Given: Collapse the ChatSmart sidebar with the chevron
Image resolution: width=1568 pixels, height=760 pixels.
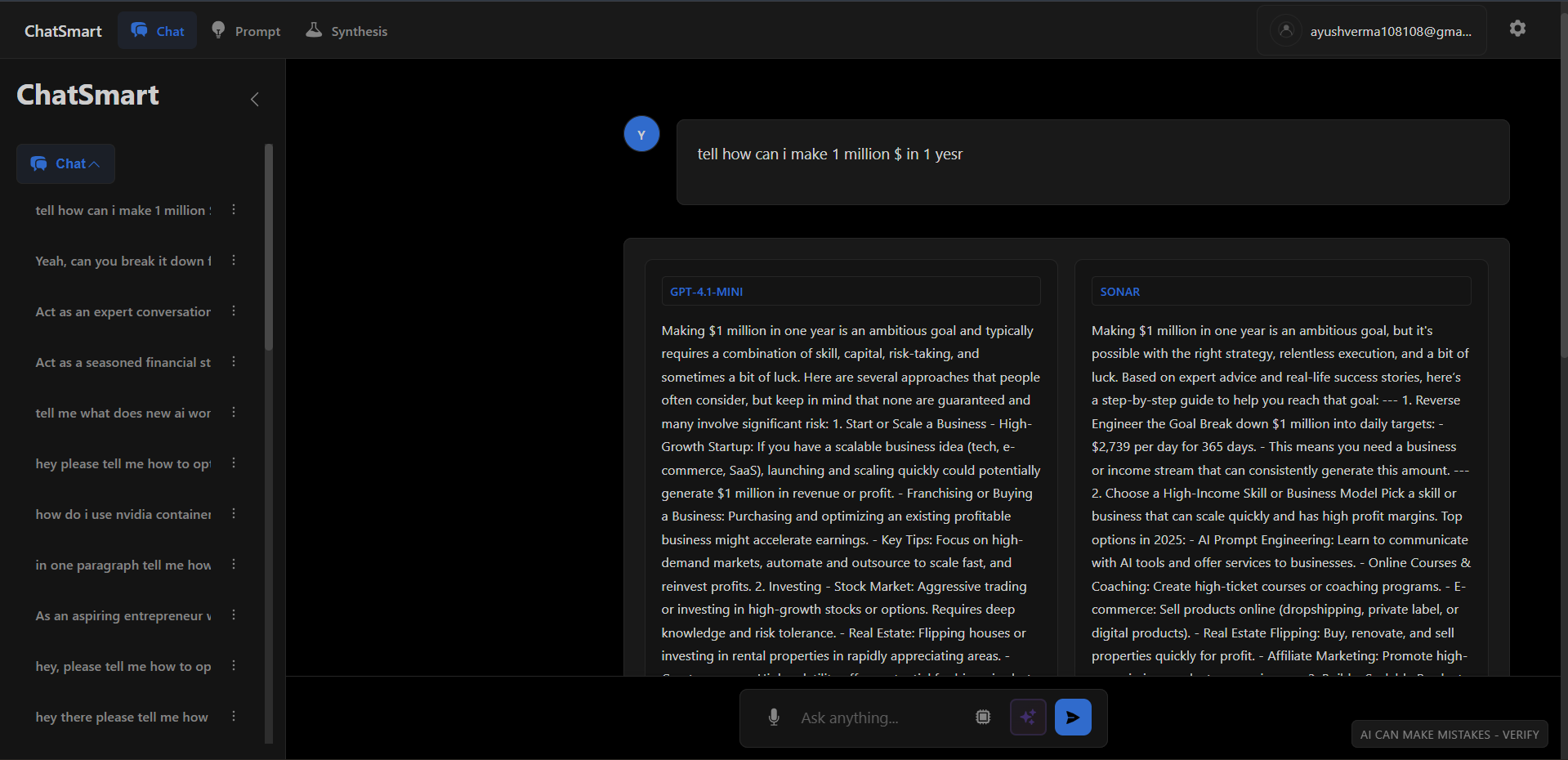Looking at the screenshot, I should click(253, 99).
